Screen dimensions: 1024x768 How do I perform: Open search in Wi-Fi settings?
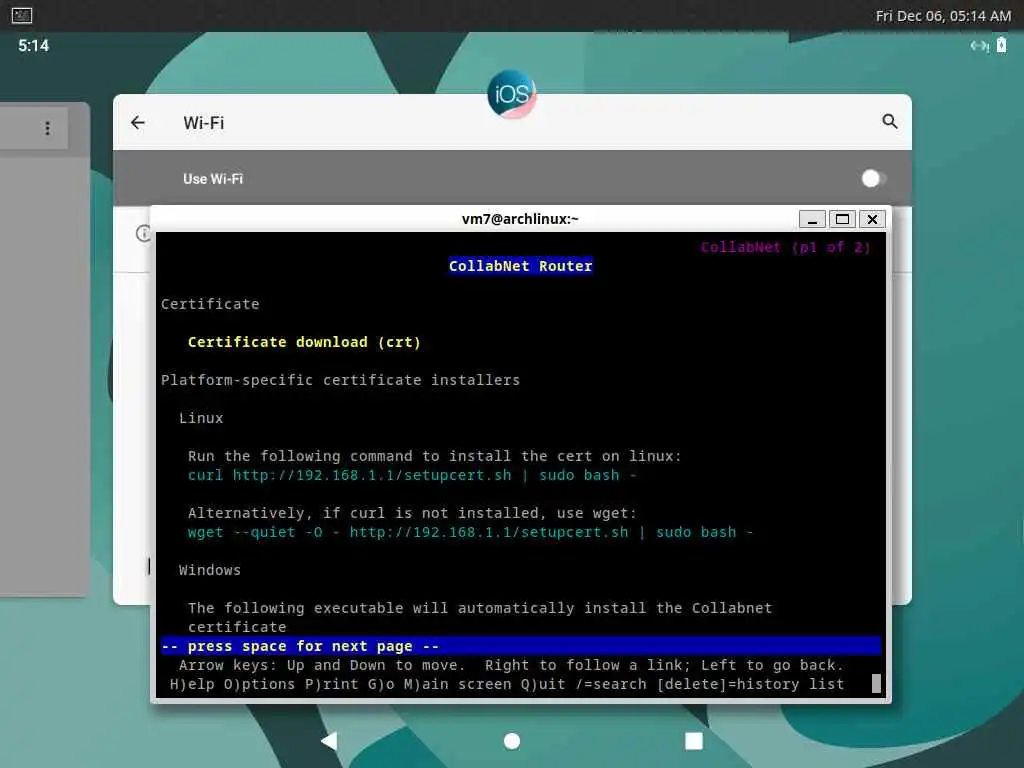click(x=889, y=121)
